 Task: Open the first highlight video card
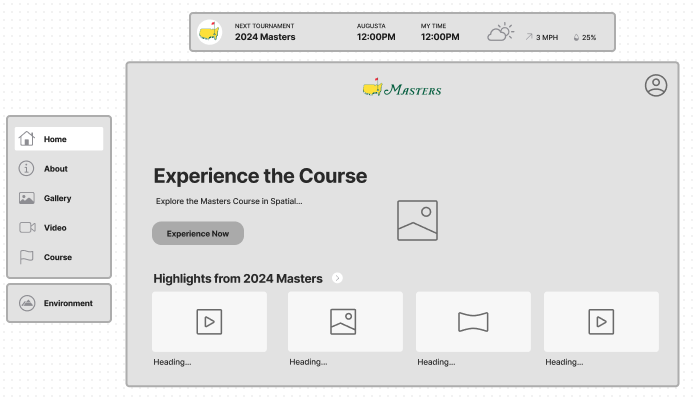(210, 322)
